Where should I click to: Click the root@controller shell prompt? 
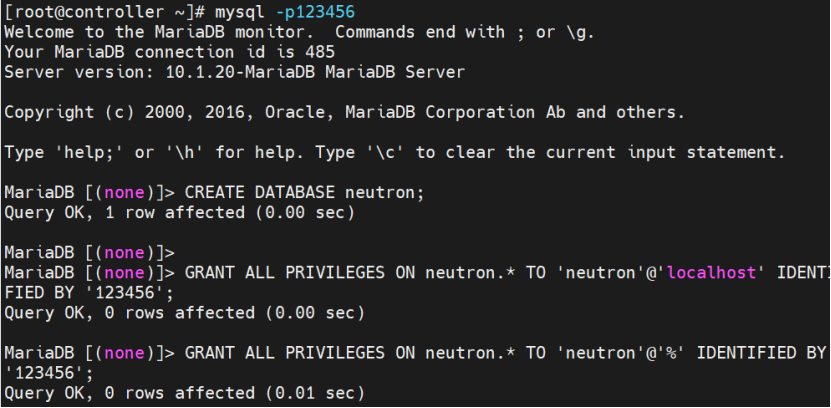pyautogui.click(x=106, y=12)
